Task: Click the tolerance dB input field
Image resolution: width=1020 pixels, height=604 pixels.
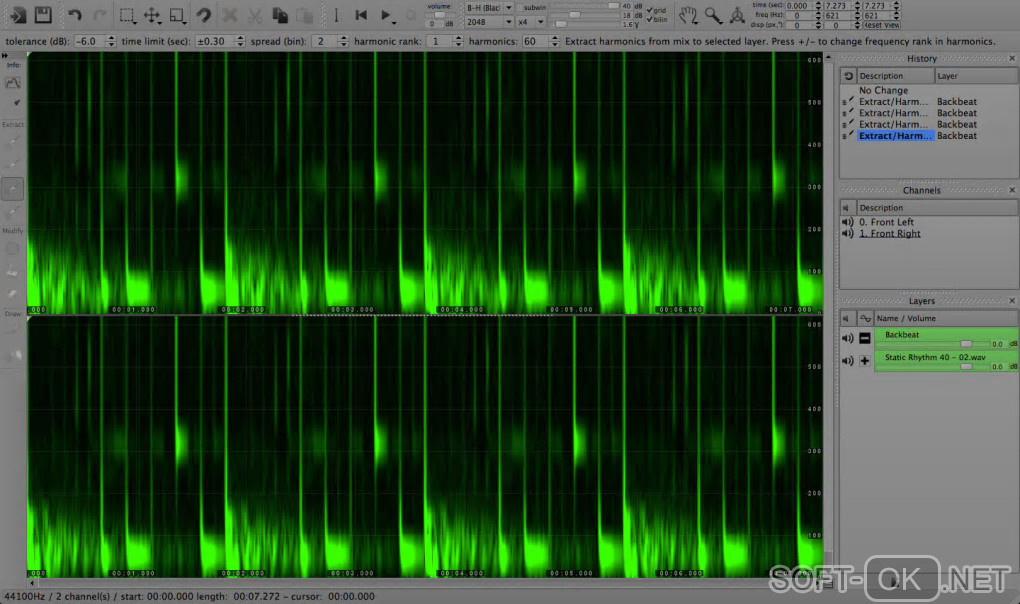Action: [90, 41]
